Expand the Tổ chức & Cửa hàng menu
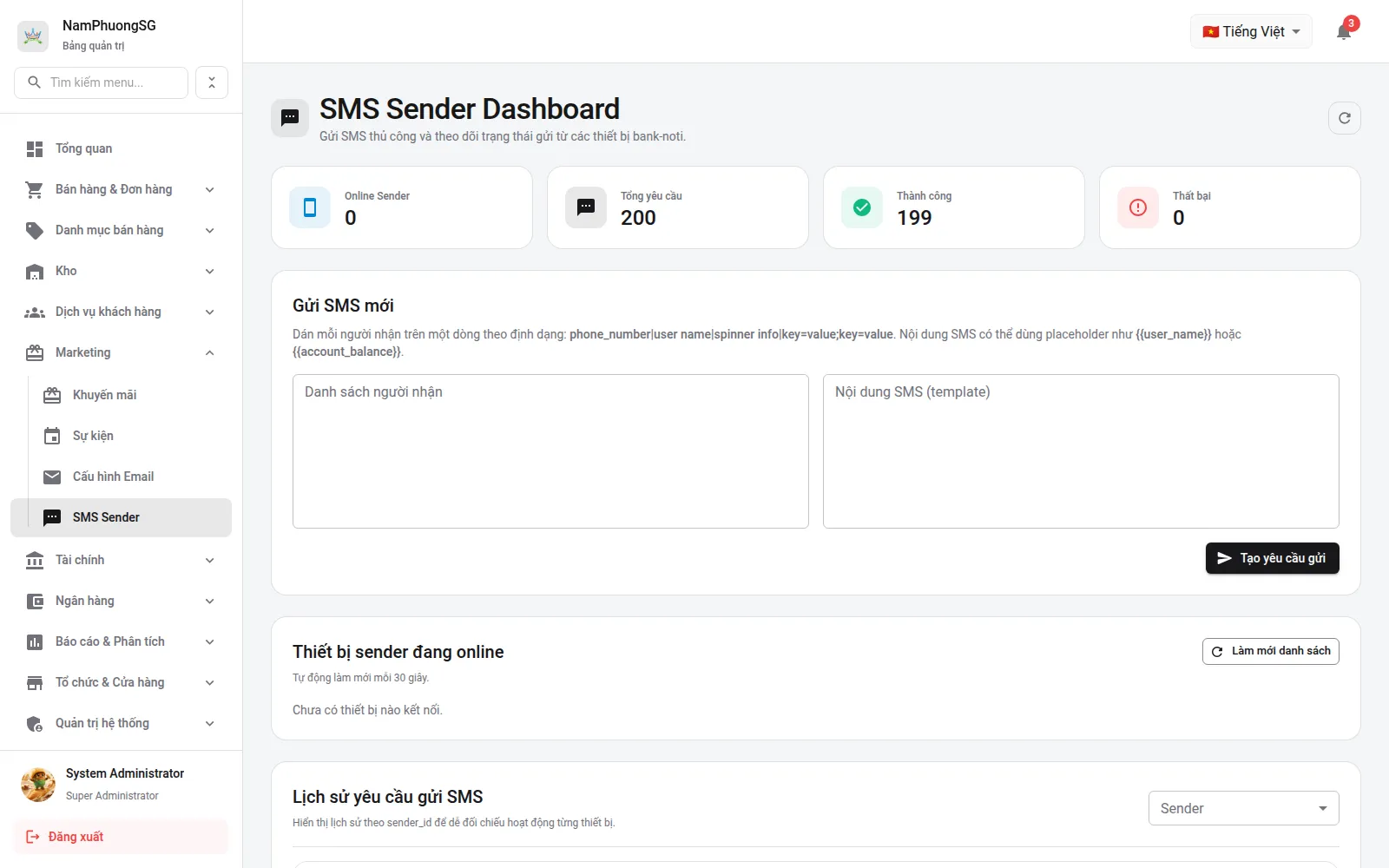Viewport: 1389px width, 868px height. [x=121, y=682]
